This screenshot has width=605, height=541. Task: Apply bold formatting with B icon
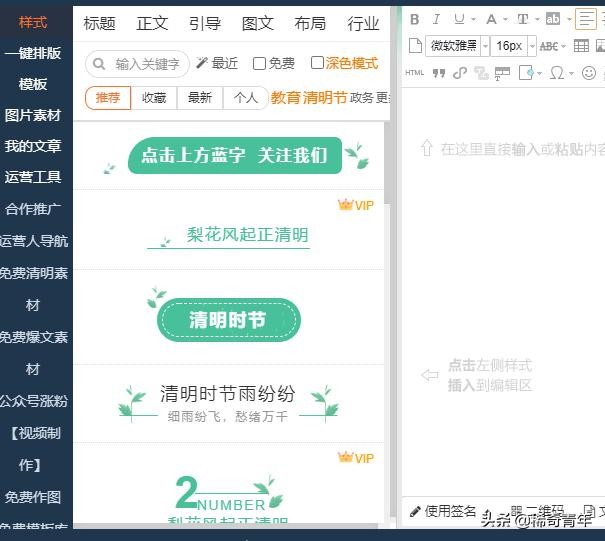pyautogui.click(x=414, y=19)
